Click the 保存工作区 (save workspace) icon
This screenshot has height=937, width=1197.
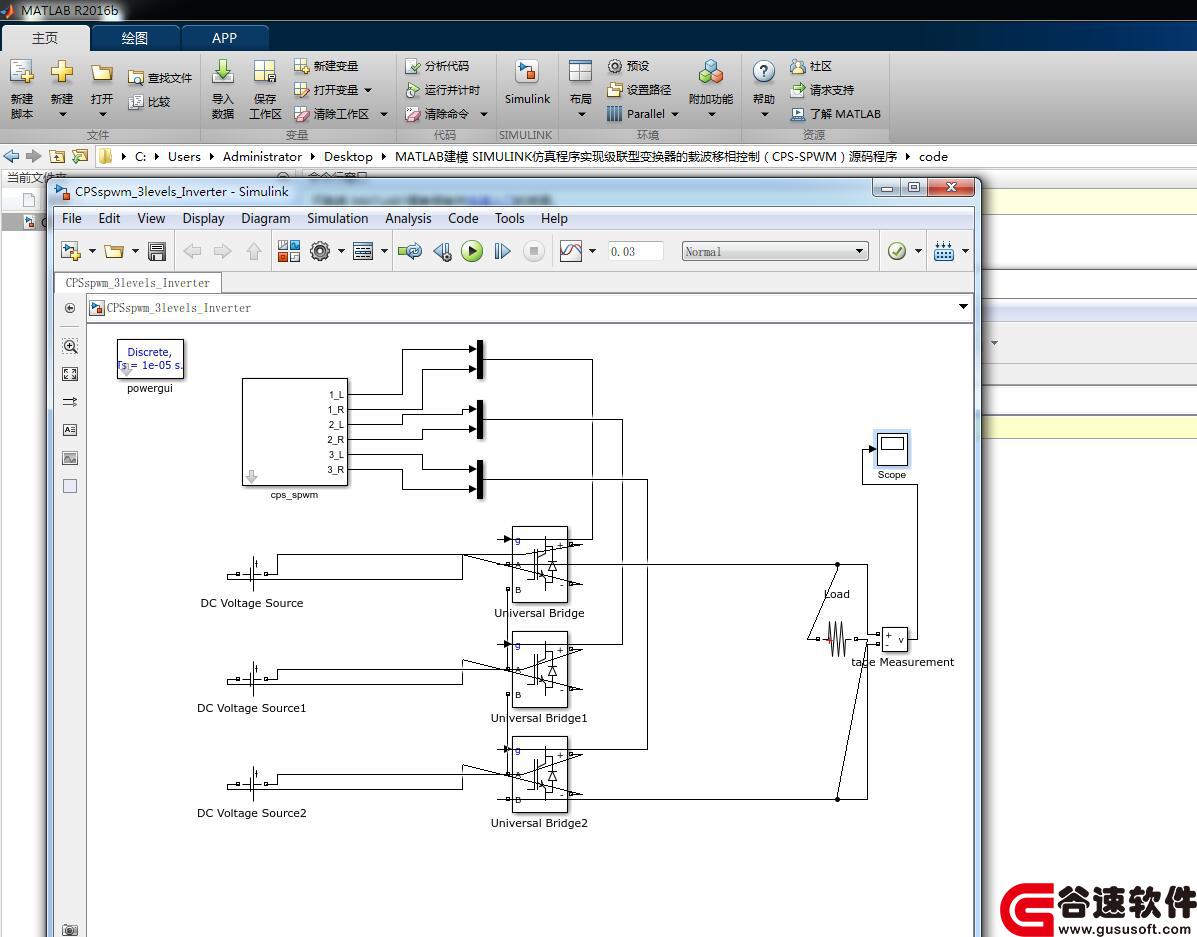(265, 73)
